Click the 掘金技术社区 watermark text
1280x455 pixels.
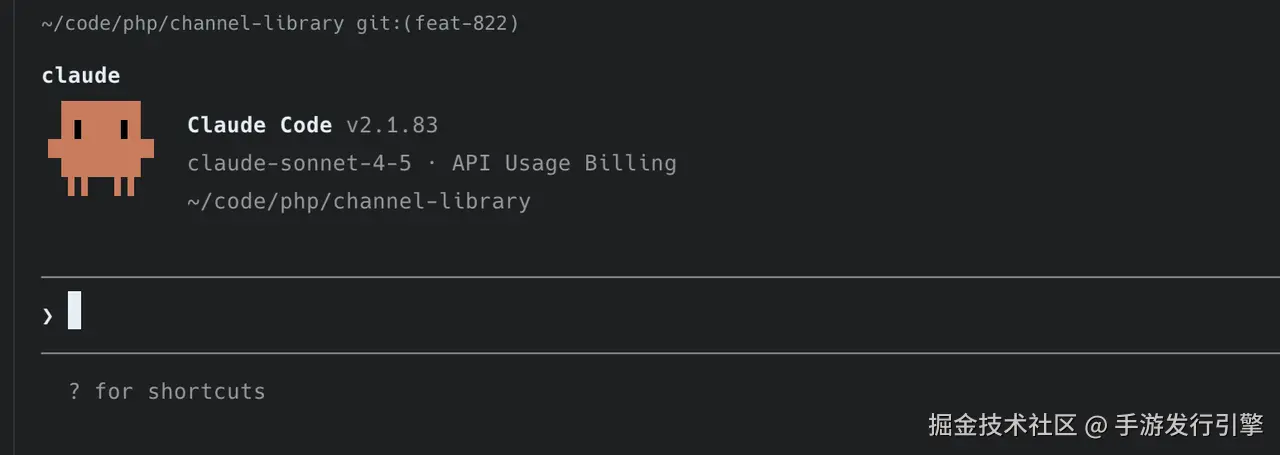point(1001,425)
